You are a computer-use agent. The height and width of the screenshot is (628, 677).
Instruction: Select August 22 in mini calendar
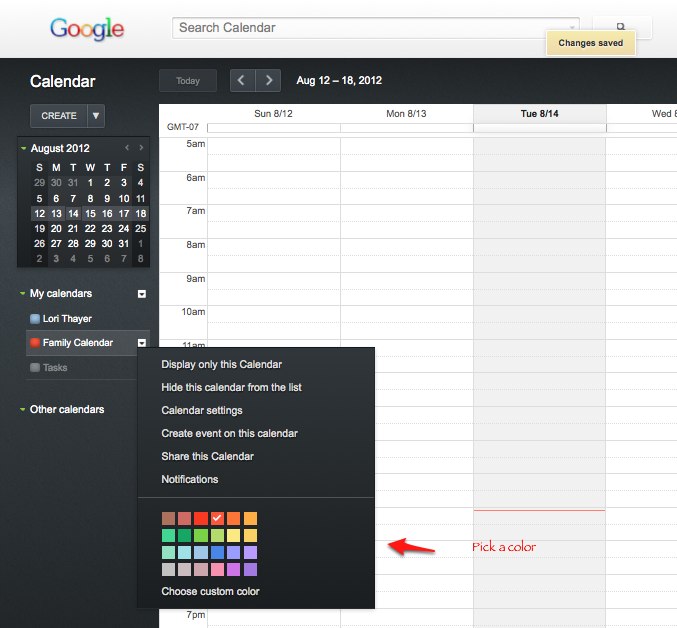90,229
